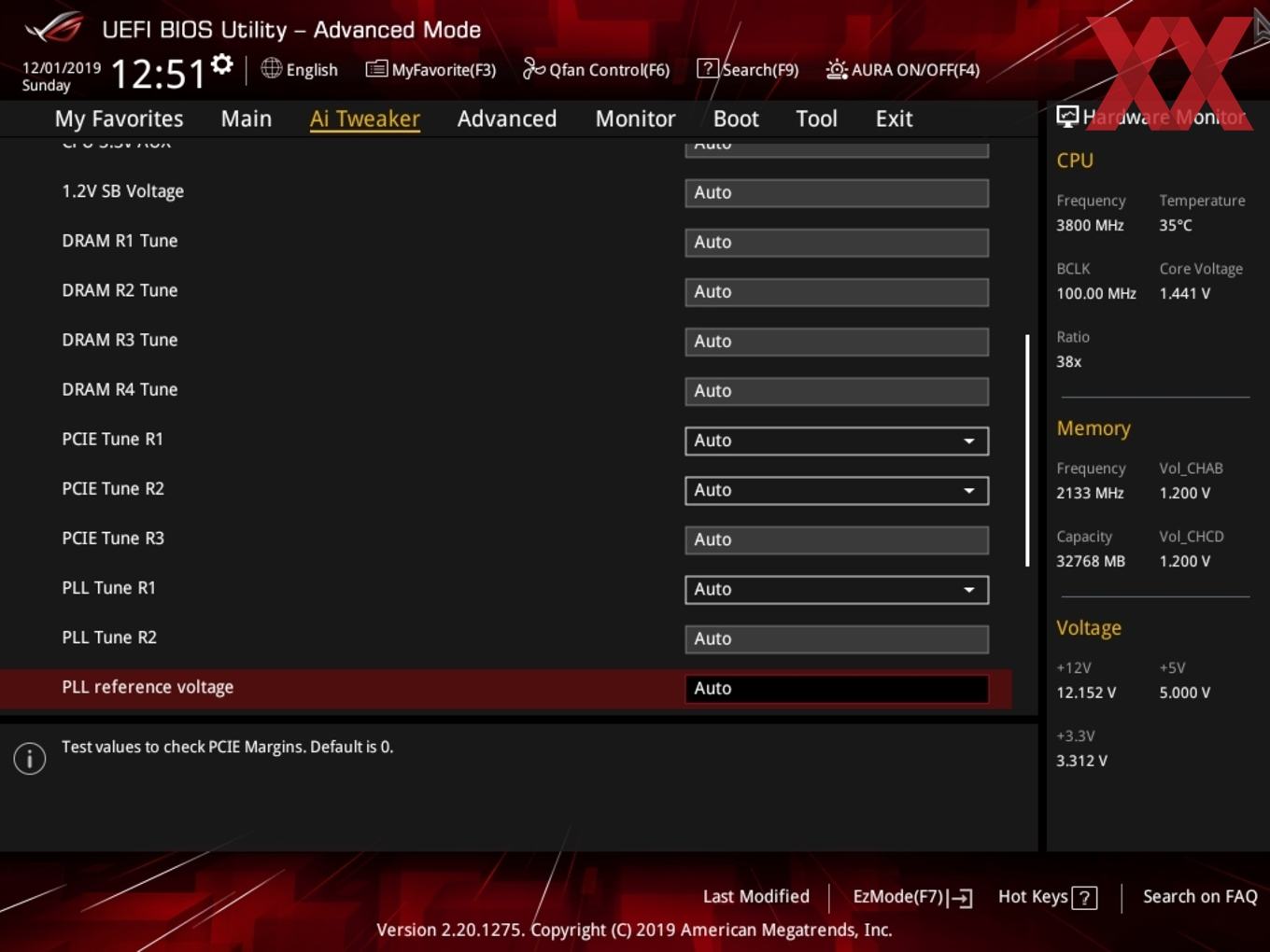Select PCIE Tune R3 label
Viewport: 1270px width, 952px height.
(x=113, y=538)
